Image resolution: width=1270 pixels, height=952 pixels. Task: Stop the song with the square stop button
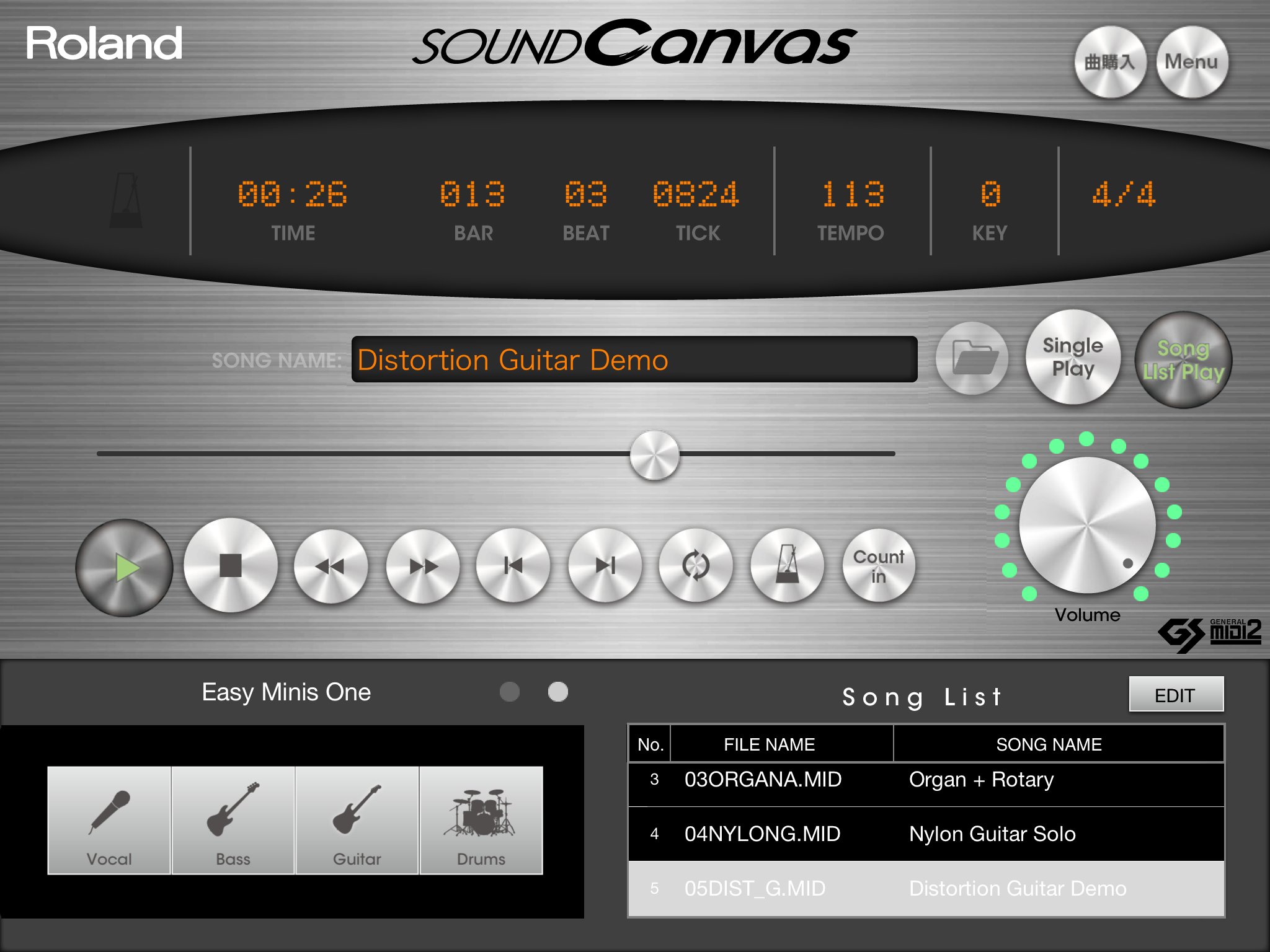click(x=231, y=565)
